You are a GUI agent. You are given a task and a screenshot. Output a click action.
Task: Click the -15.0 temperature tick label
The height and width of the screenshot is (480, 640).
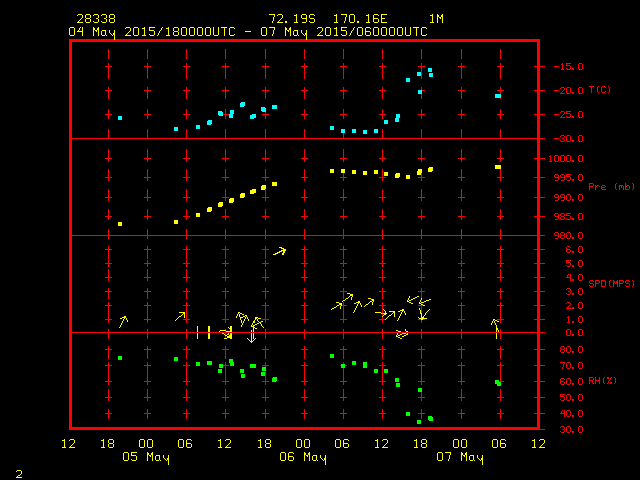(568, 67)
